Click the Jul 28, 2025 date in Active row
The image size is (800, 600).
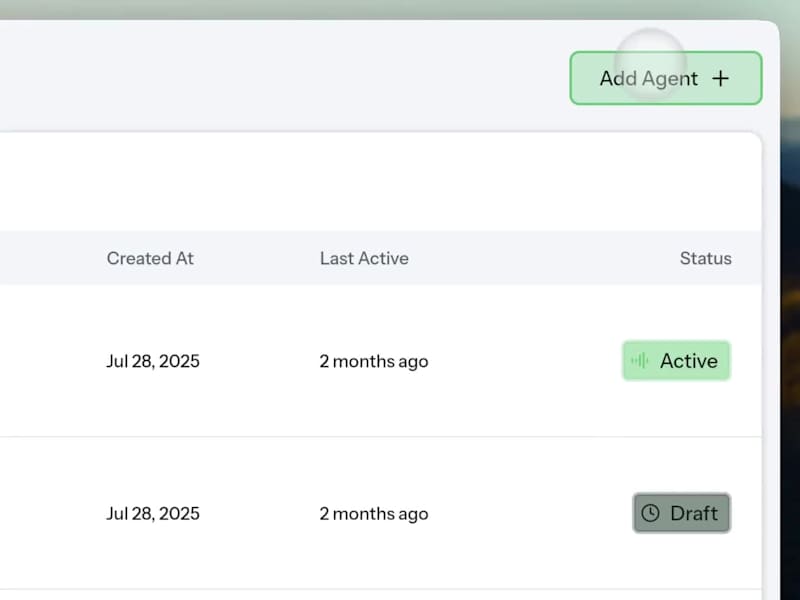(x=153, y=361)
